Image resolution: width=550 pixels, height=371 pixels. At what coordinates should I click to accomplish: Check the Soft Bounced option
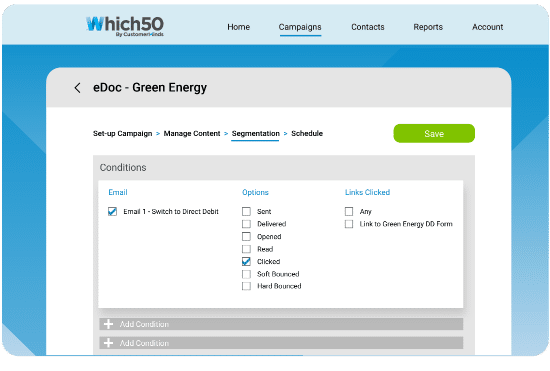tap(246, 274)
